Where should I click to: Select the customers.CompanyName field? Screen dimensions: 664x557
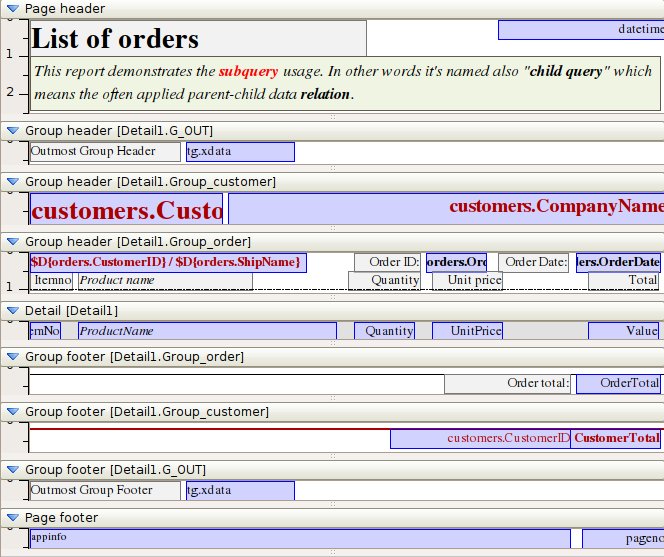pos(446,208)
